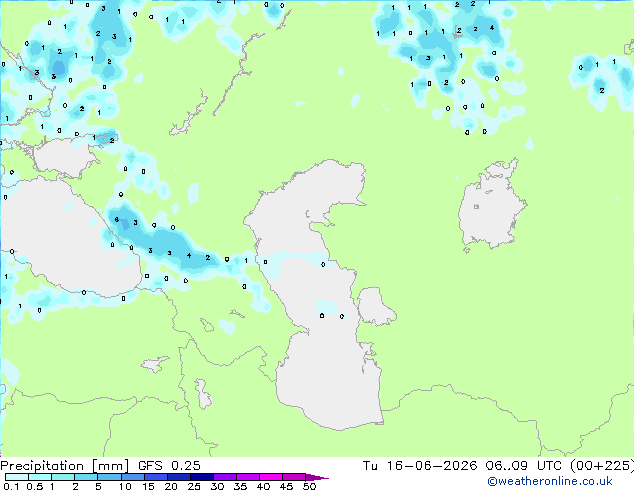Click the 10–15 mm blue legend swatch
The width and height of the screenshot is (634, 490).
133,477
